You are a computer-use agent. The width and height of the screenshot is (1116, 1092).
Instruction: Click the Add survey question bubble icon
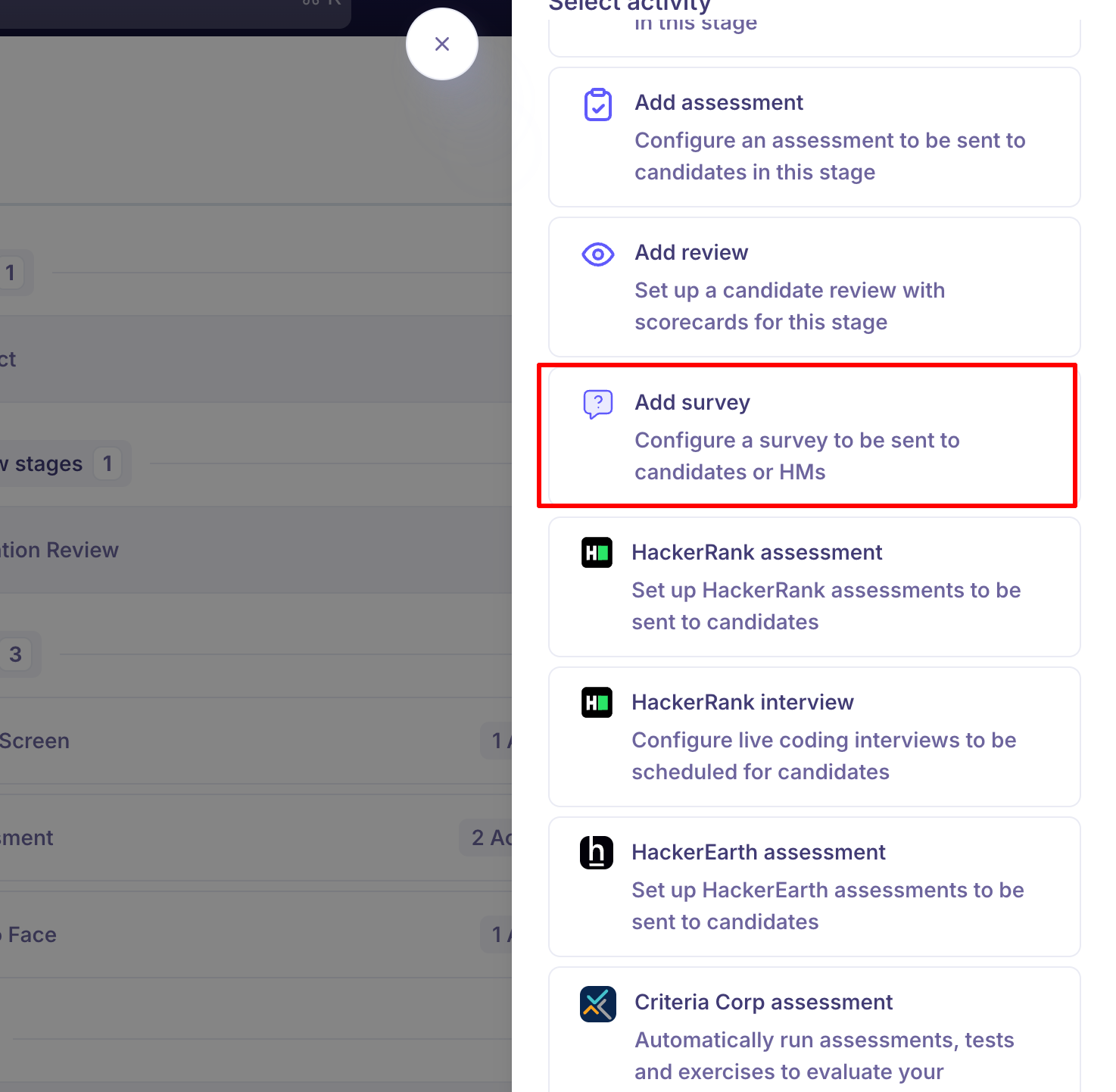[598, 404]
